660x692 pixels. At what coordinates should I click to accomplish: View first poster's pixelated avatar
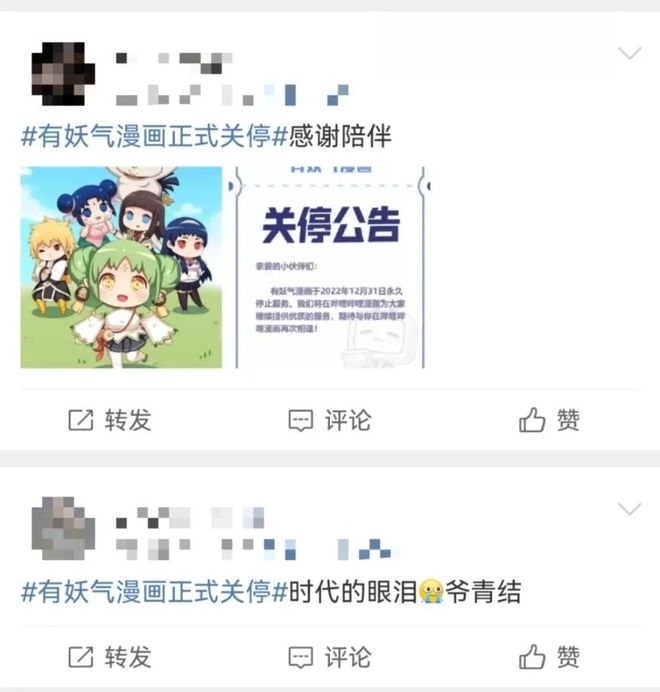[x=63, y=74]
